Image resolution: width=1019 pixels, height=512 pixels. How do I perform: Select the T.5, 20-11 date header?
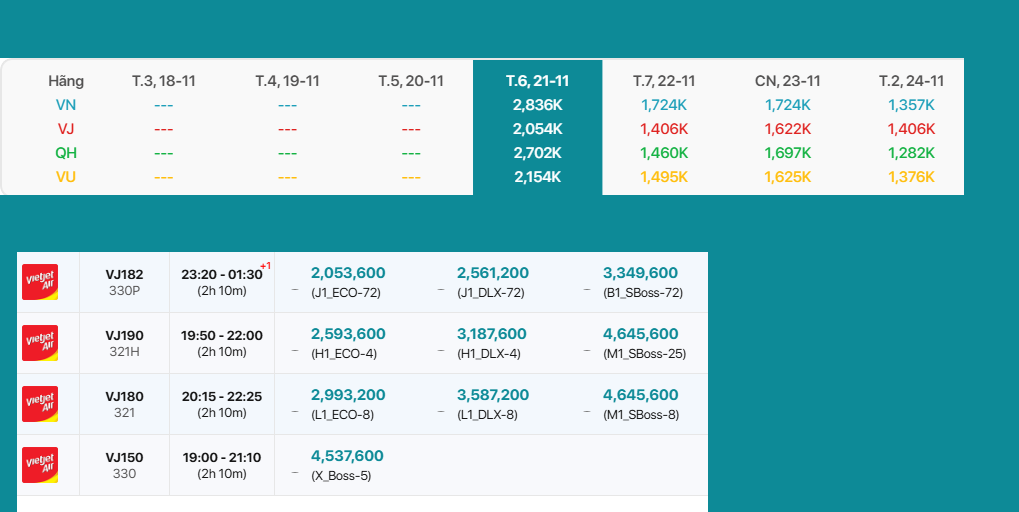click(x=411, y=81)
